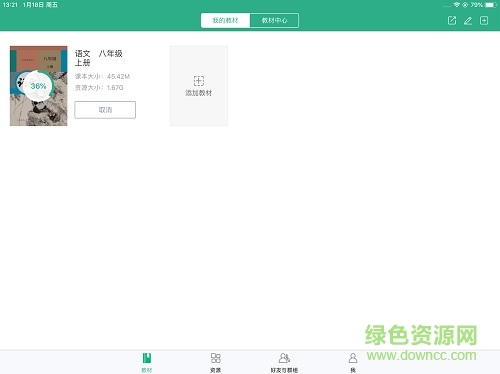500x374 pixels.
Task: Click the 取消 download button
Action: (x=105, y=110)
